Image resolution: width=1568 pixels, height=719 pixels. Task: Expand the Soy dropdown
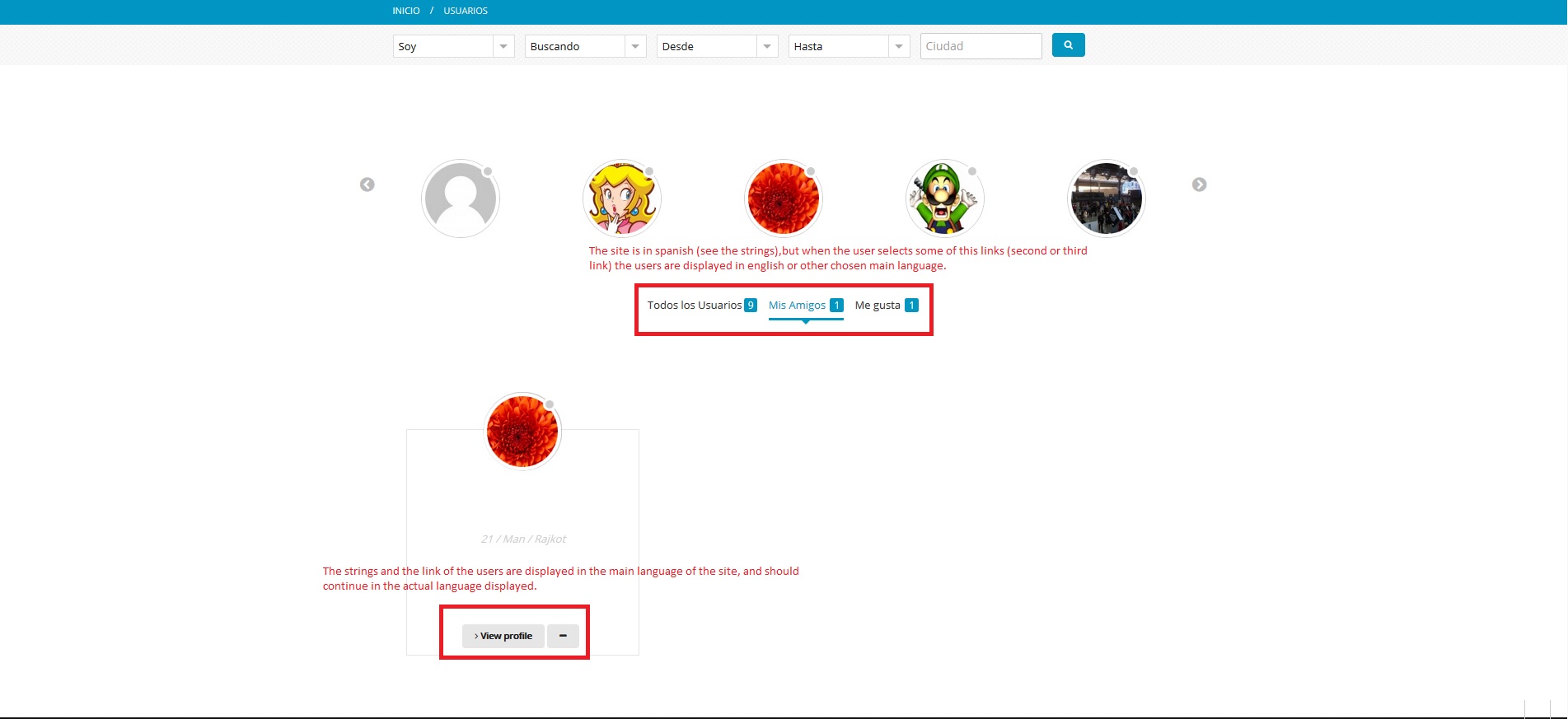click(453, 46)
